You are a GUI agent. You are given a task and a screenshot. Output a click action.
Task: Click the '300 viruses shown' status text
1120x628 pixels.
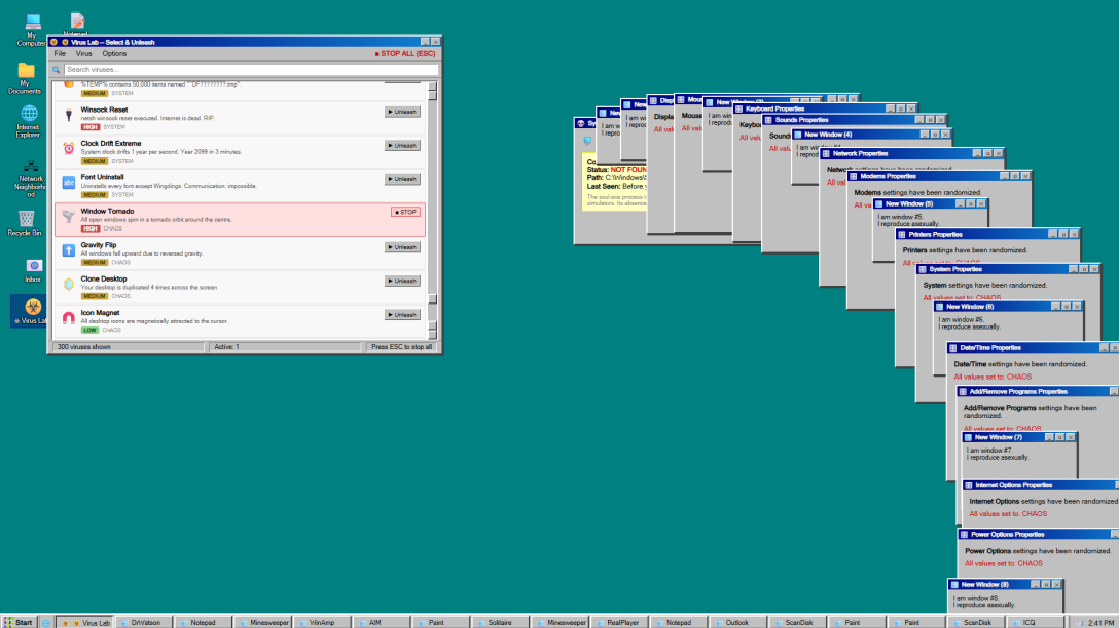[x=84, y=347]
